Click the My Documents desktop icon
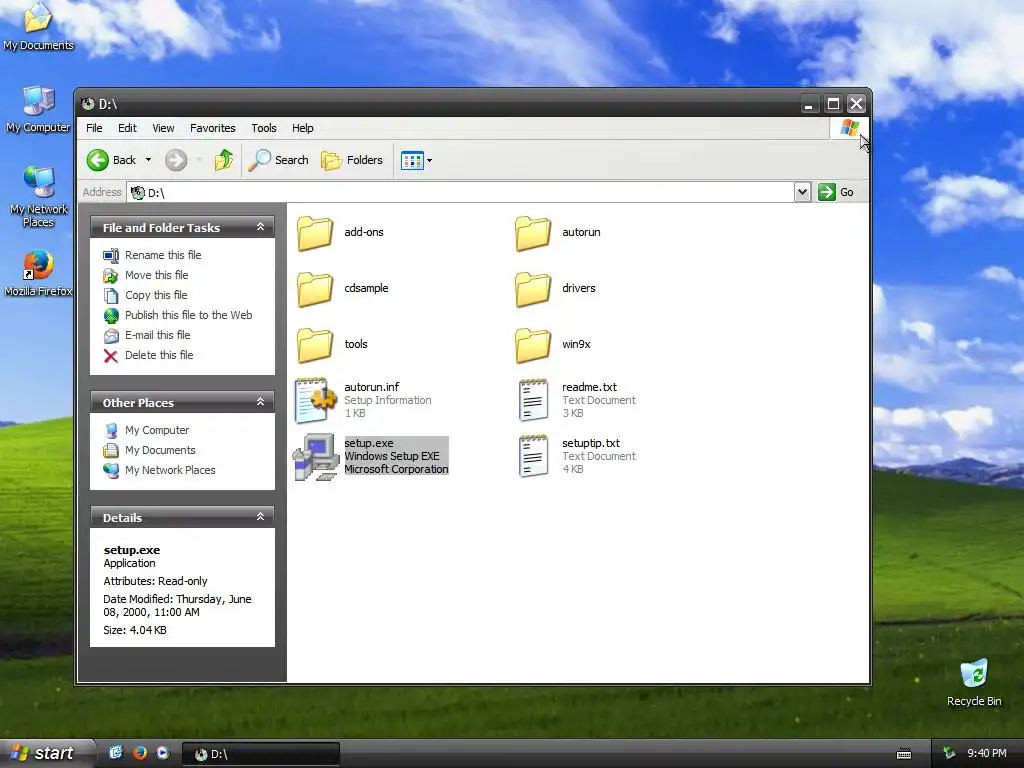This screenshot has width=1024, height=768. click(38, 26)
